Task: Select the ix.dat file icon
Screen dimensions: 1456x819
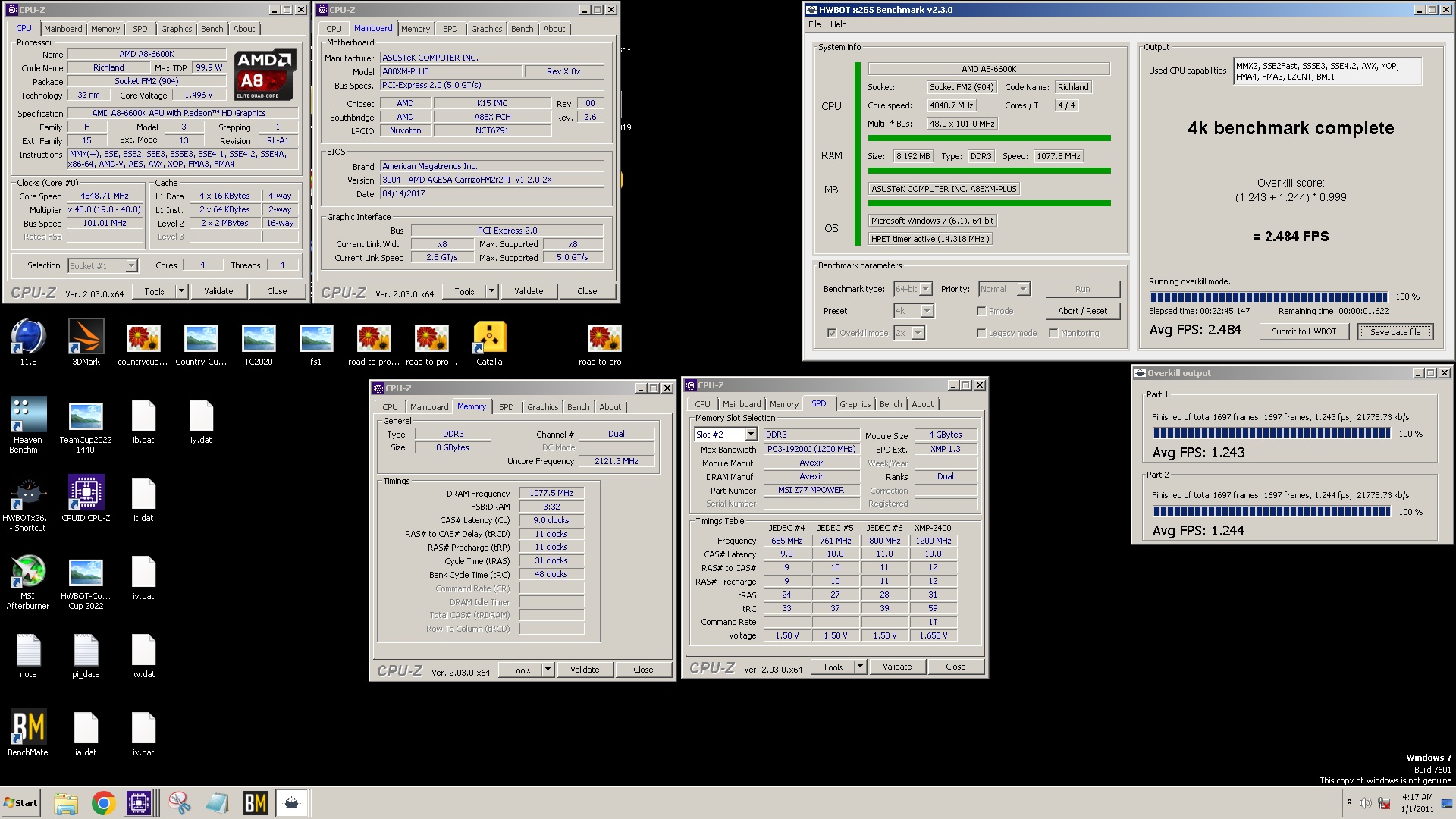Action: point(143,734)
